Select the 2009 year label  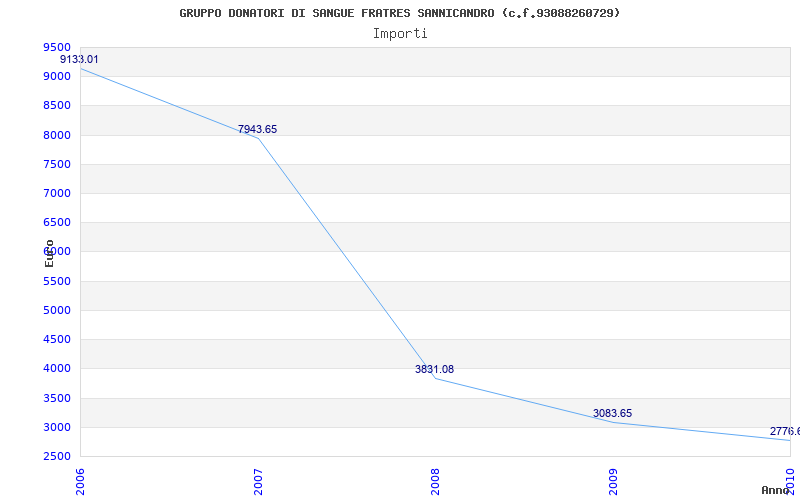click(x=613, y=482)
